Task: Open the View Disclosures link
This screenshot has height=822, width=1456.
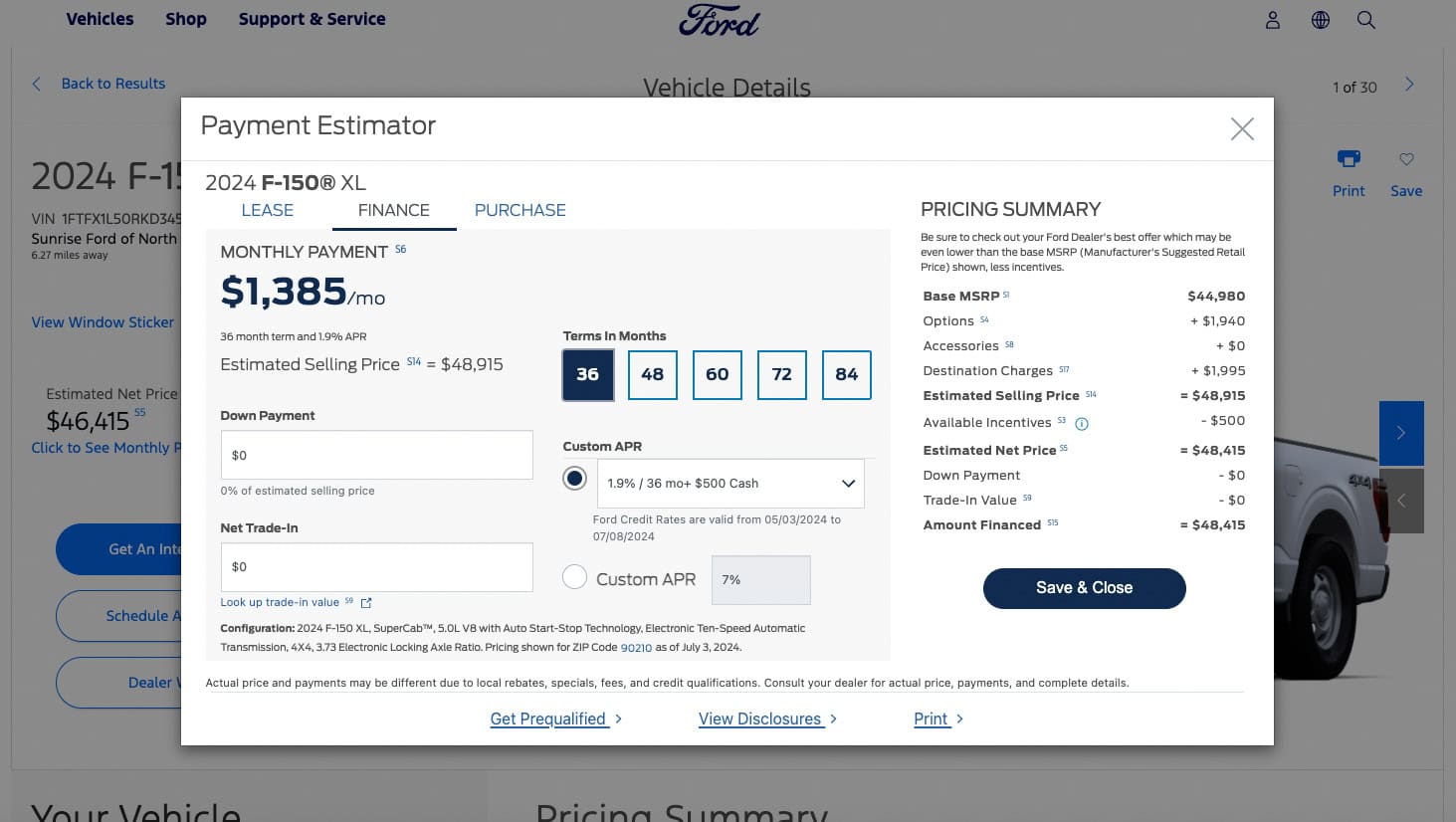Action: pyautogui.click(x=767, y=719)
